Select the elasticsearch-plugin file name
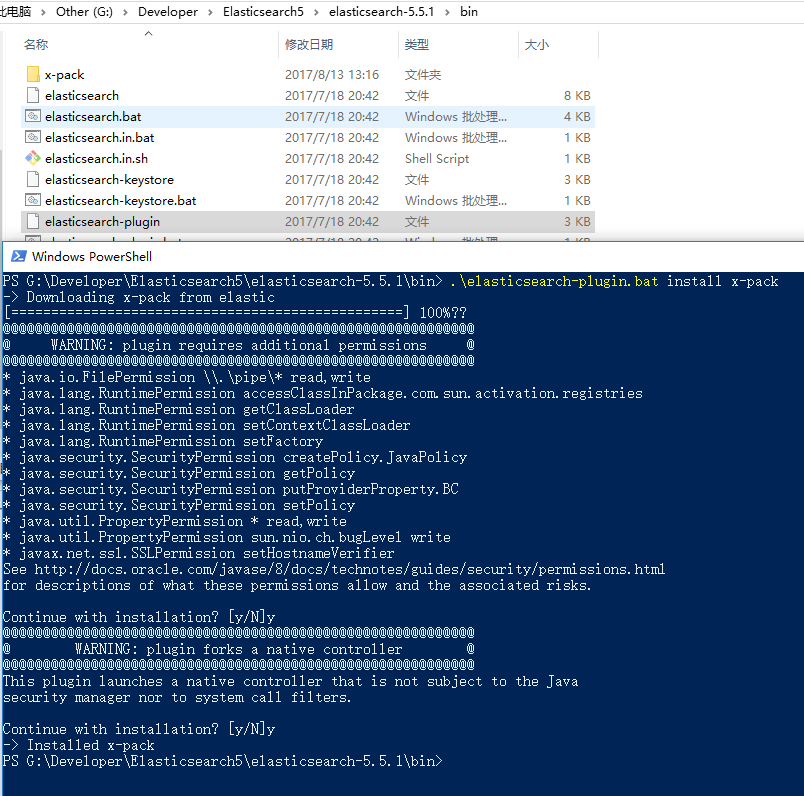The image size is (804, 796). [103, 222]
